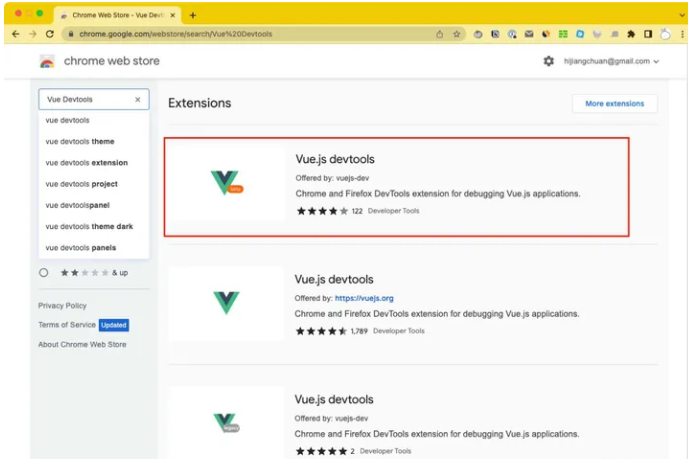The image size is (688, 459).
Task: Open the Chrome three-dot menu
Action: [x=682, y=34]
